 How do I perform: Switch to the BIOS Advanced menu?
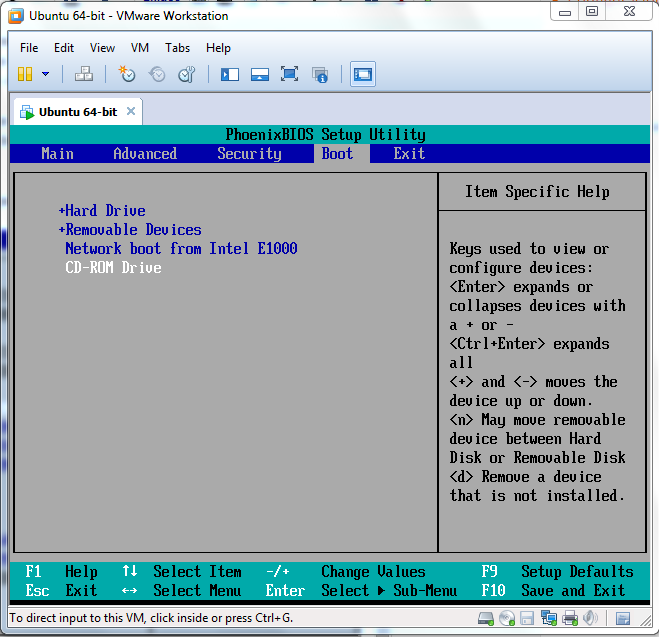tap(145, 154)
